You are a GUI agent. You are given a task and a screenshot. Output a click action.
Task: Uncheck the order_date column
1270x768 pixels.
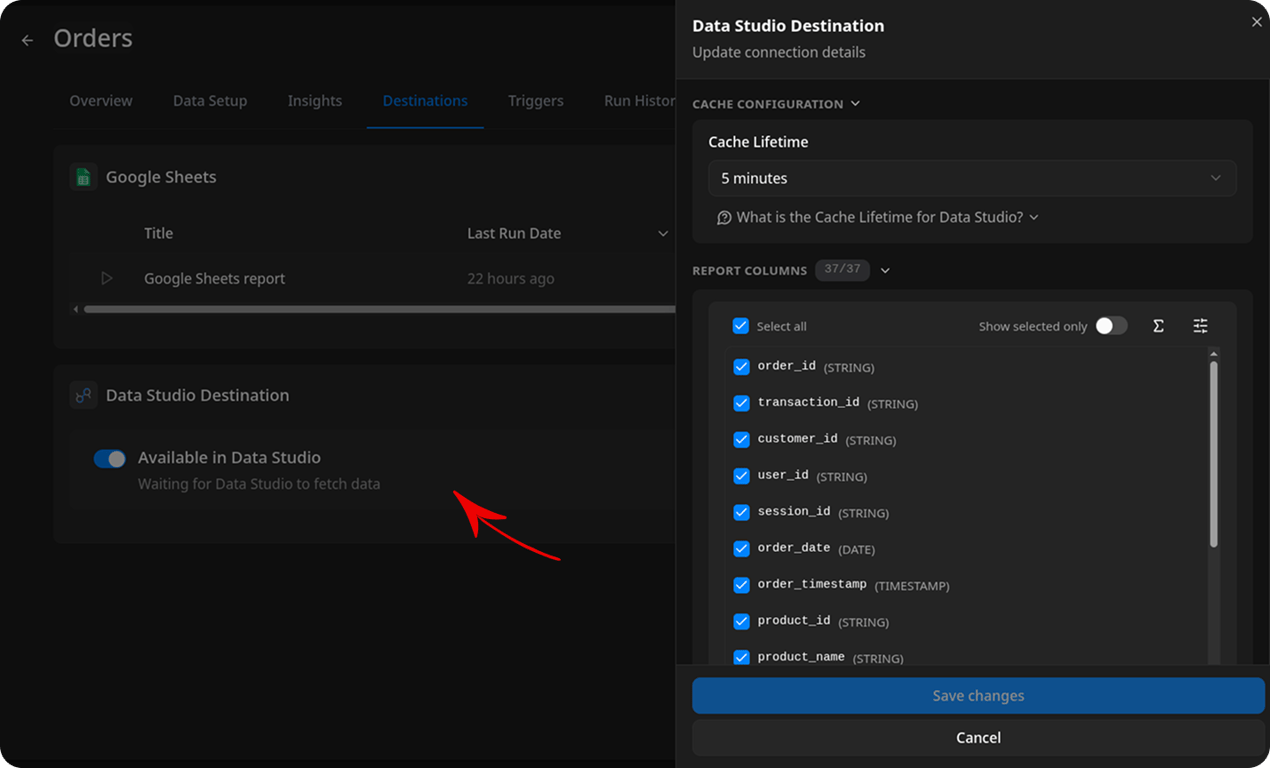pyautogui.click(x=741, y=548)
